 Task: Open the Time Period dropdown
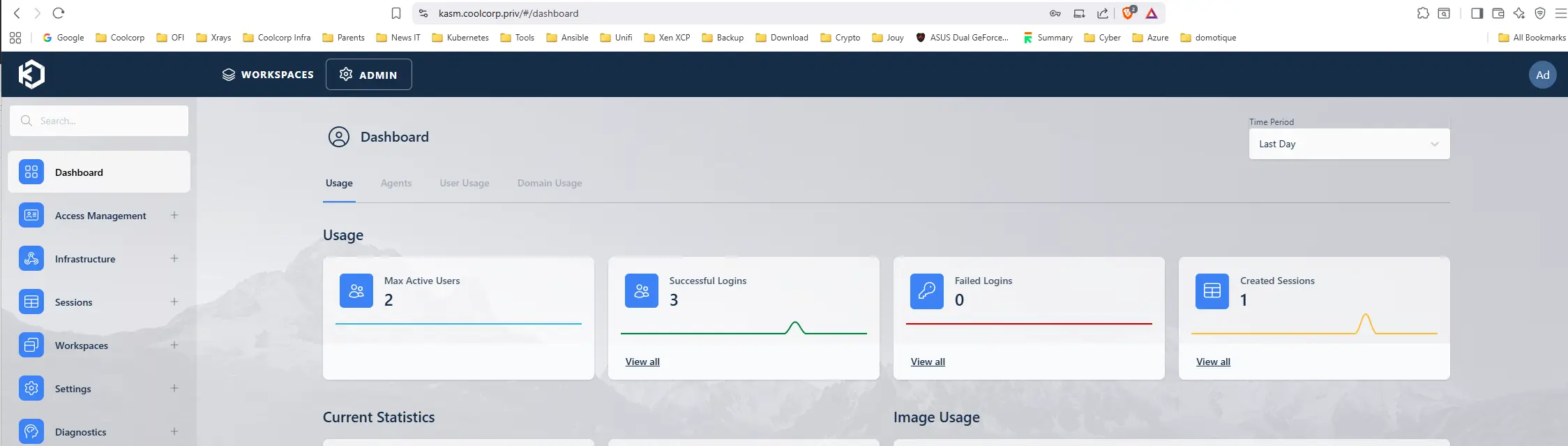(x=1348, y=144)
